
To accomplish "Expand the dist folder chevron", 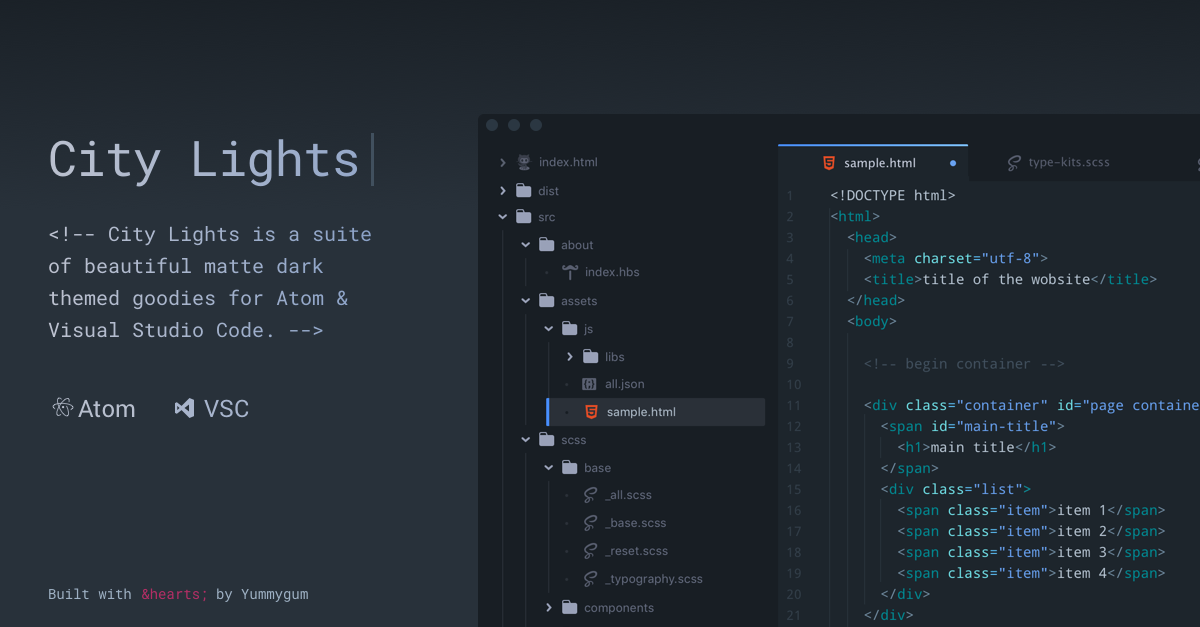I will (503, 190).
